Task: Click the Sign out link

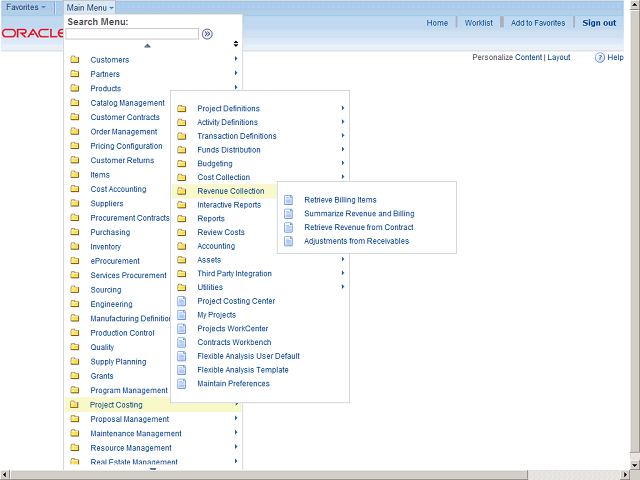Action: click(x=599, y=23)
